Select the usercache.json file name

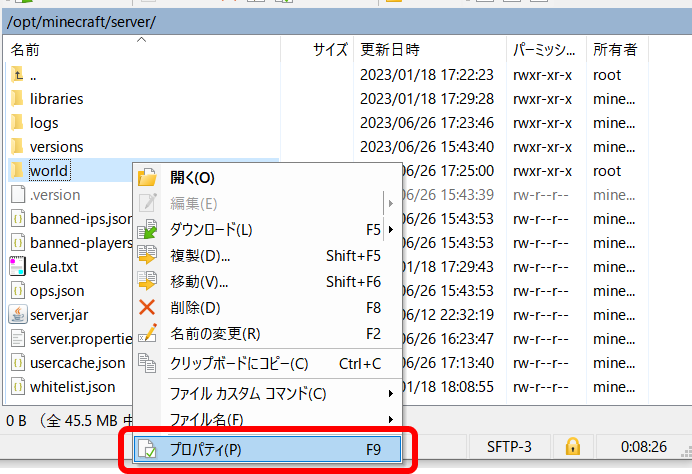pos(78,363)
